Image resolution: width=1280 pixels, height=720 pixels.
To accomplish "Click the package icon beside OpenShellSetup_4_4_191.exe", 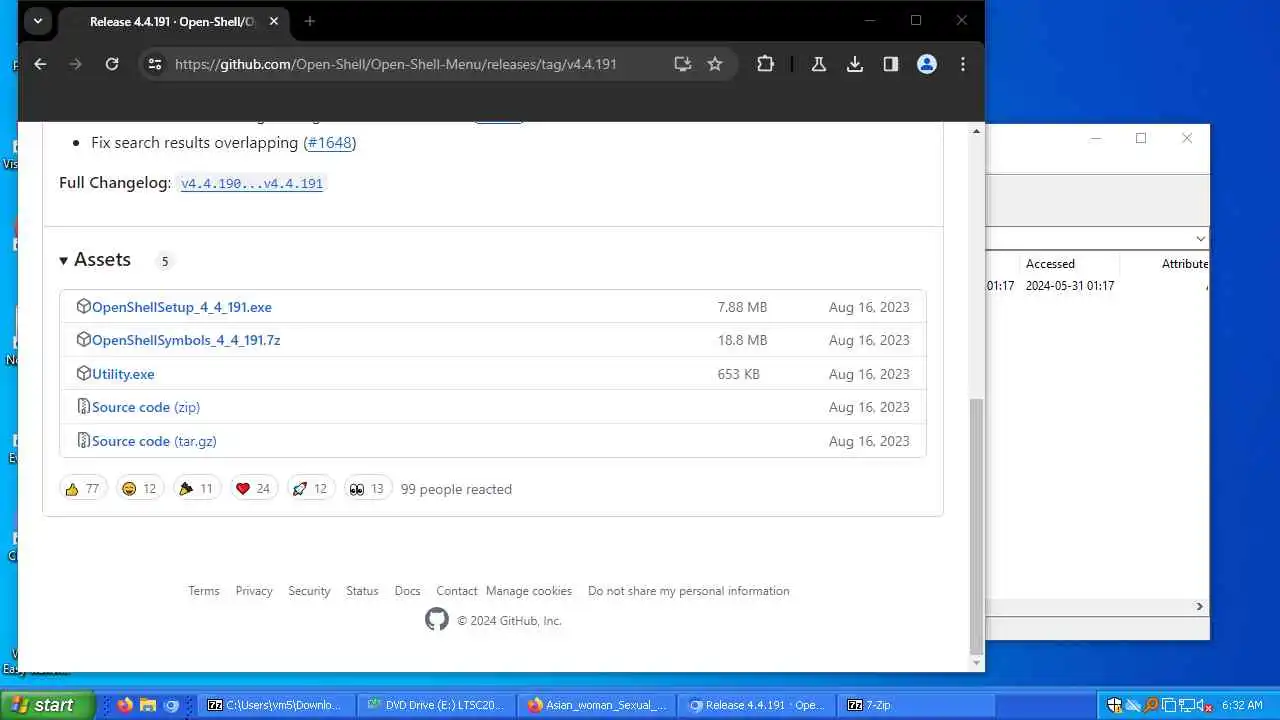I will click(84, 306).
